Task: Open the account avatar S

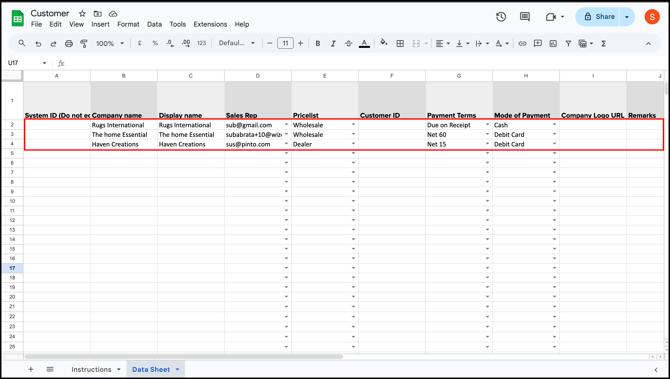Action: tap(652, 17)
